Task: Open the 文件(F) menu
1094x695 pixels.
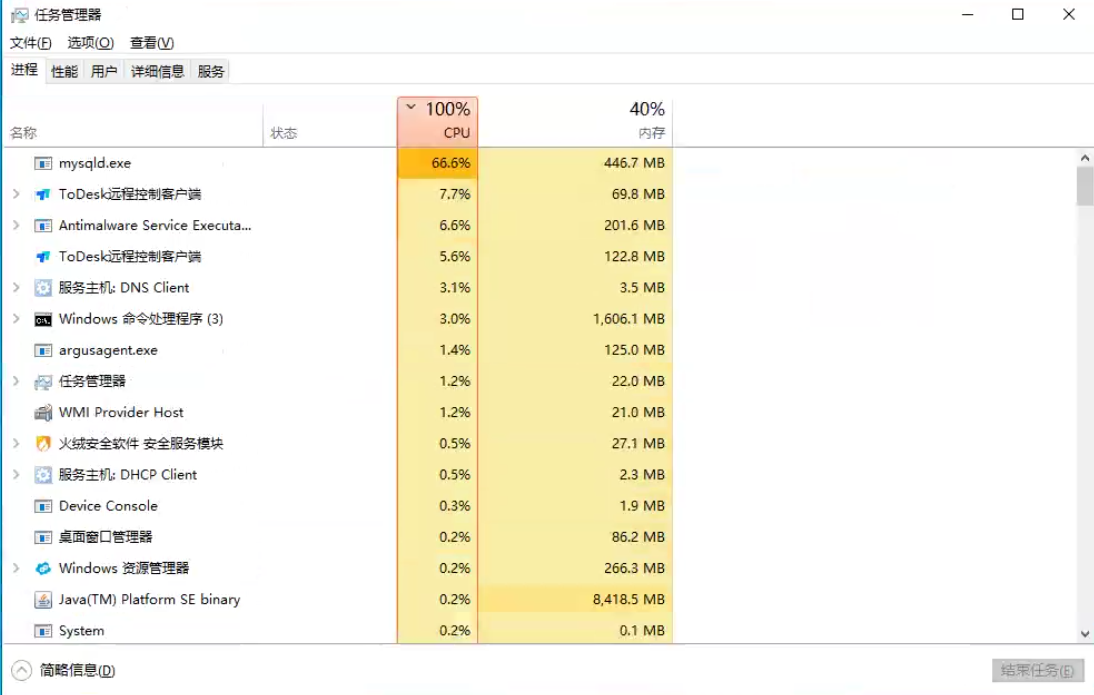Action: 31,43
